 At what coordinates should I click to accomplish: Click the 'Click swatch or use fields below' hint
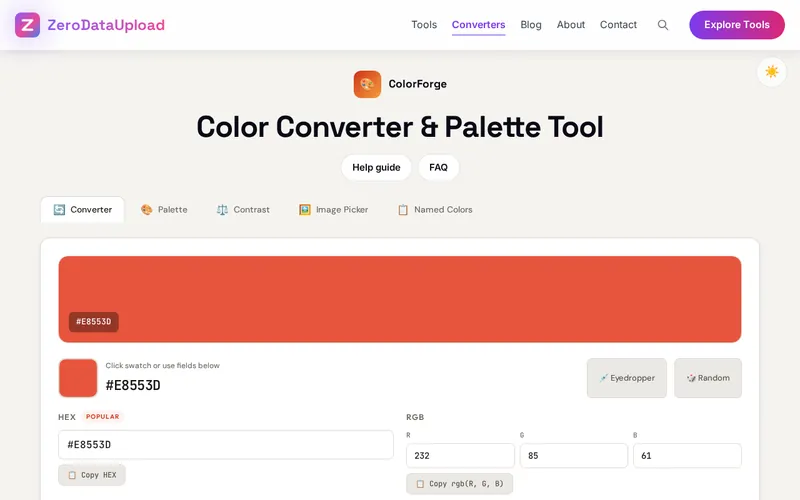click(x=162, y=365)
